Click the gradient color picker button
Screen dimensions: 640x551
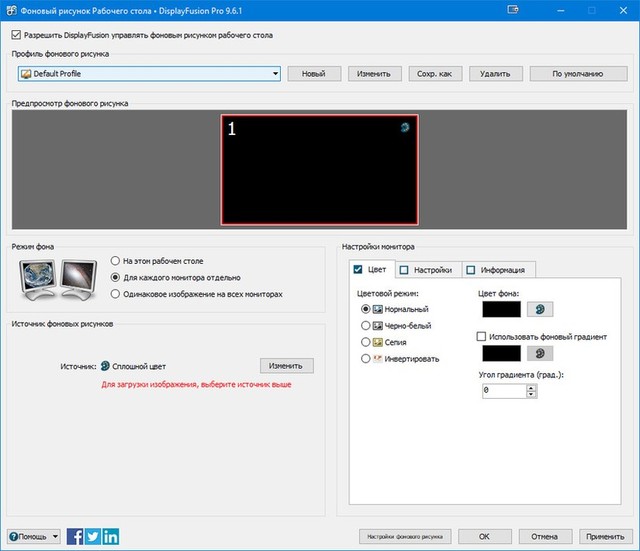click(x=540, y=353)
